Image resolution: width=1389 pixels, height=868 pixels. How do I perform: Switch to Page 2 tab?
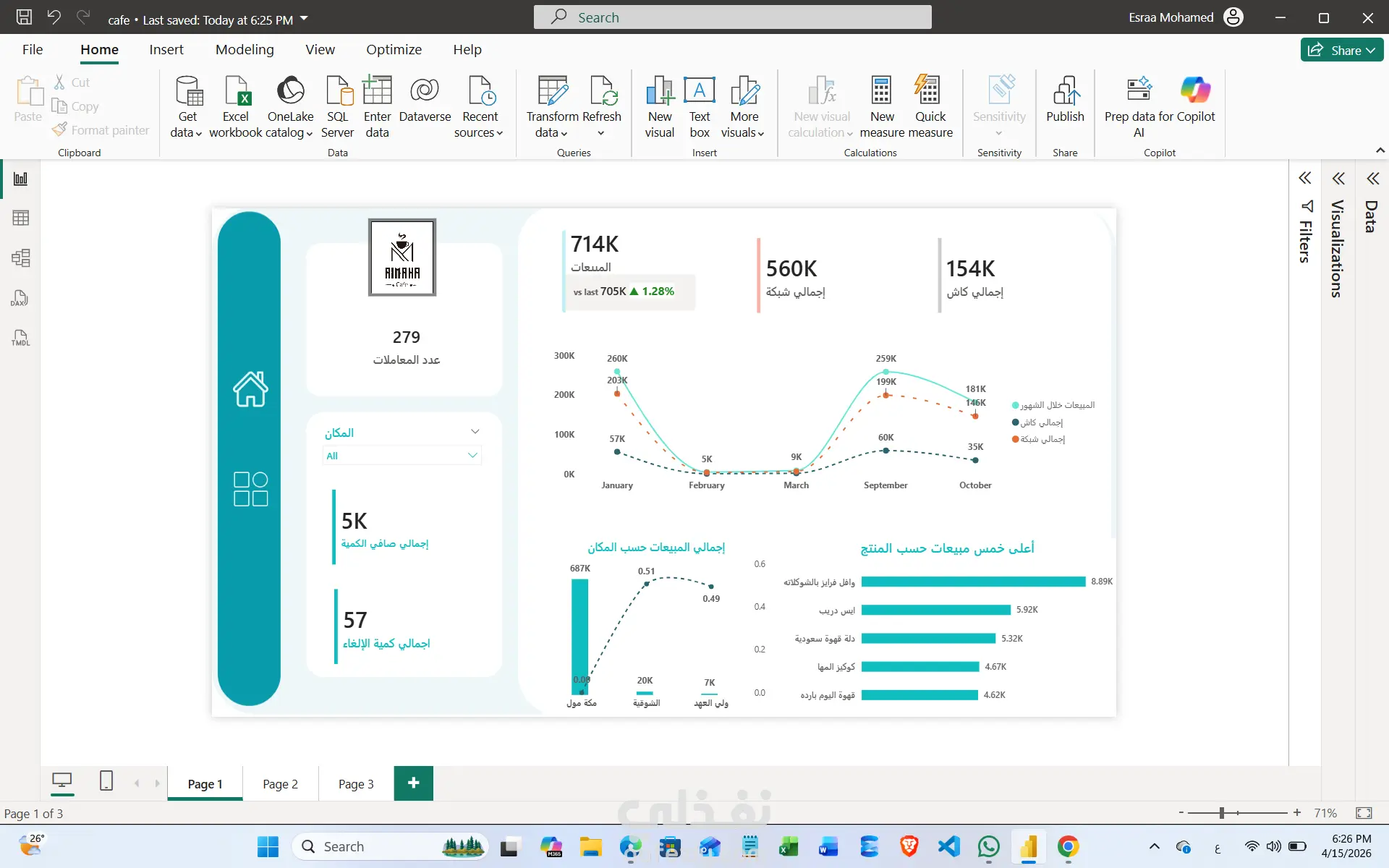tap(280, 784)
